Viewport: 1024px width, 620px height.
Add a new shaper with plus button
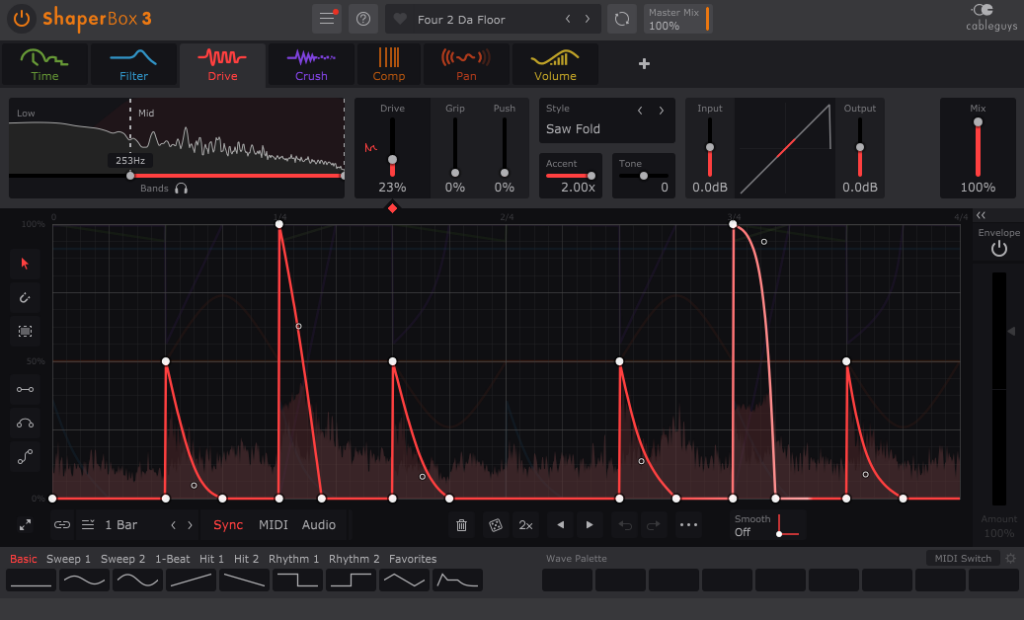point(644,64)
